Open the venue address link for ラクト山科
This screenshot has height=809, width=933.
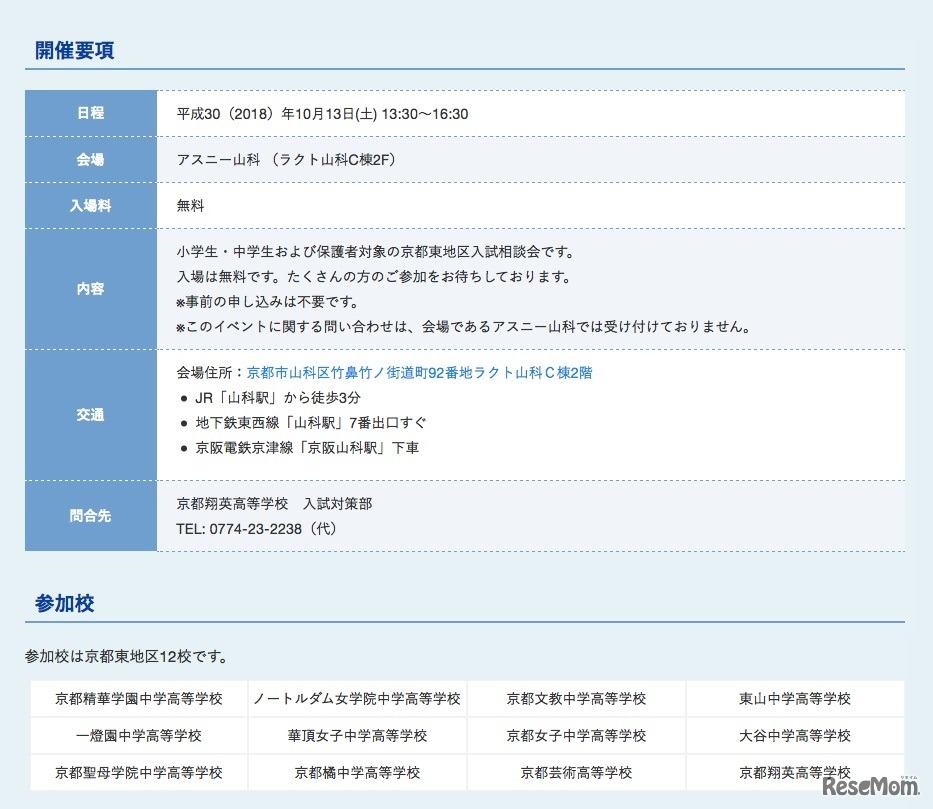tap(419, 373)
